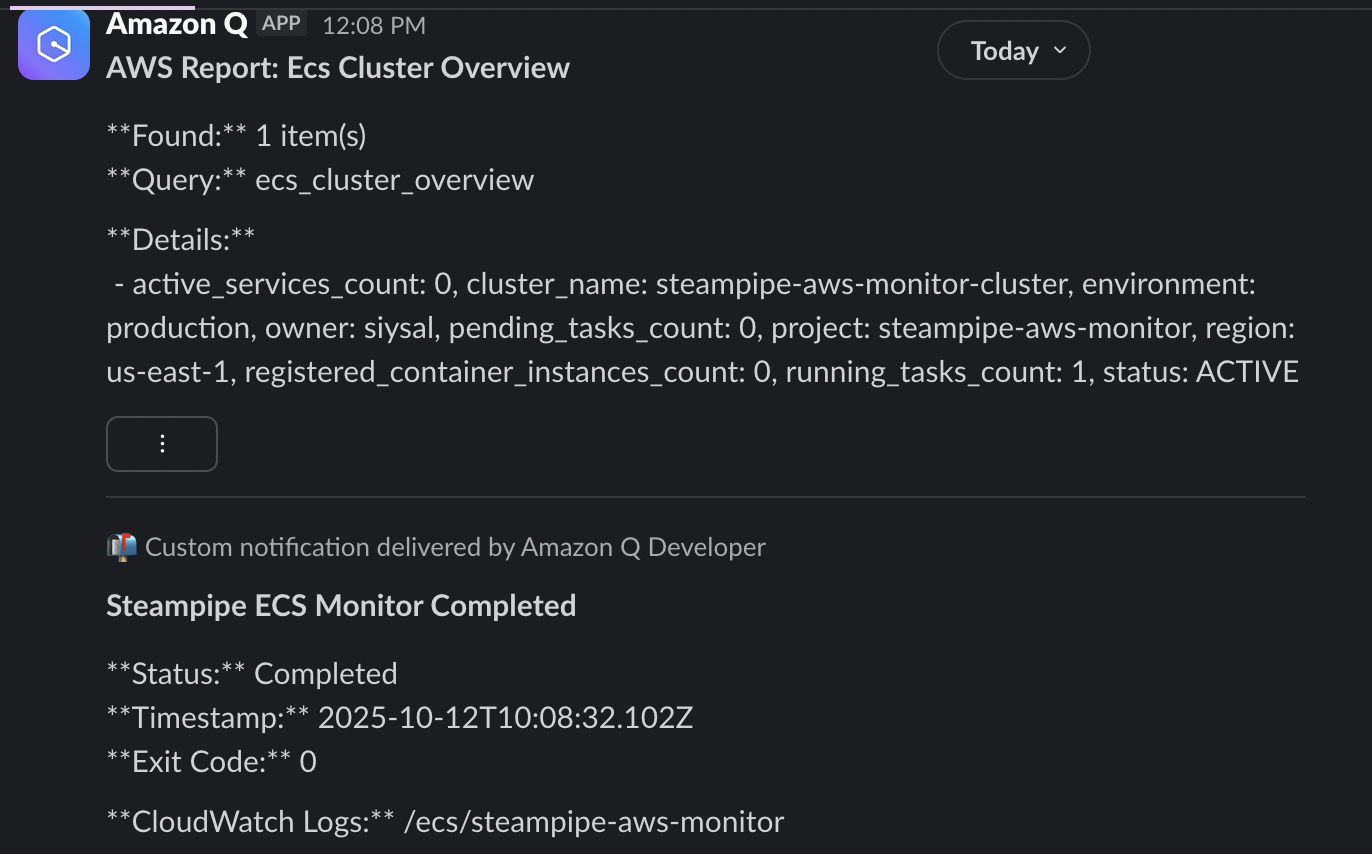Select the 12:08 PM message timestamp

[x=374, y=25]
